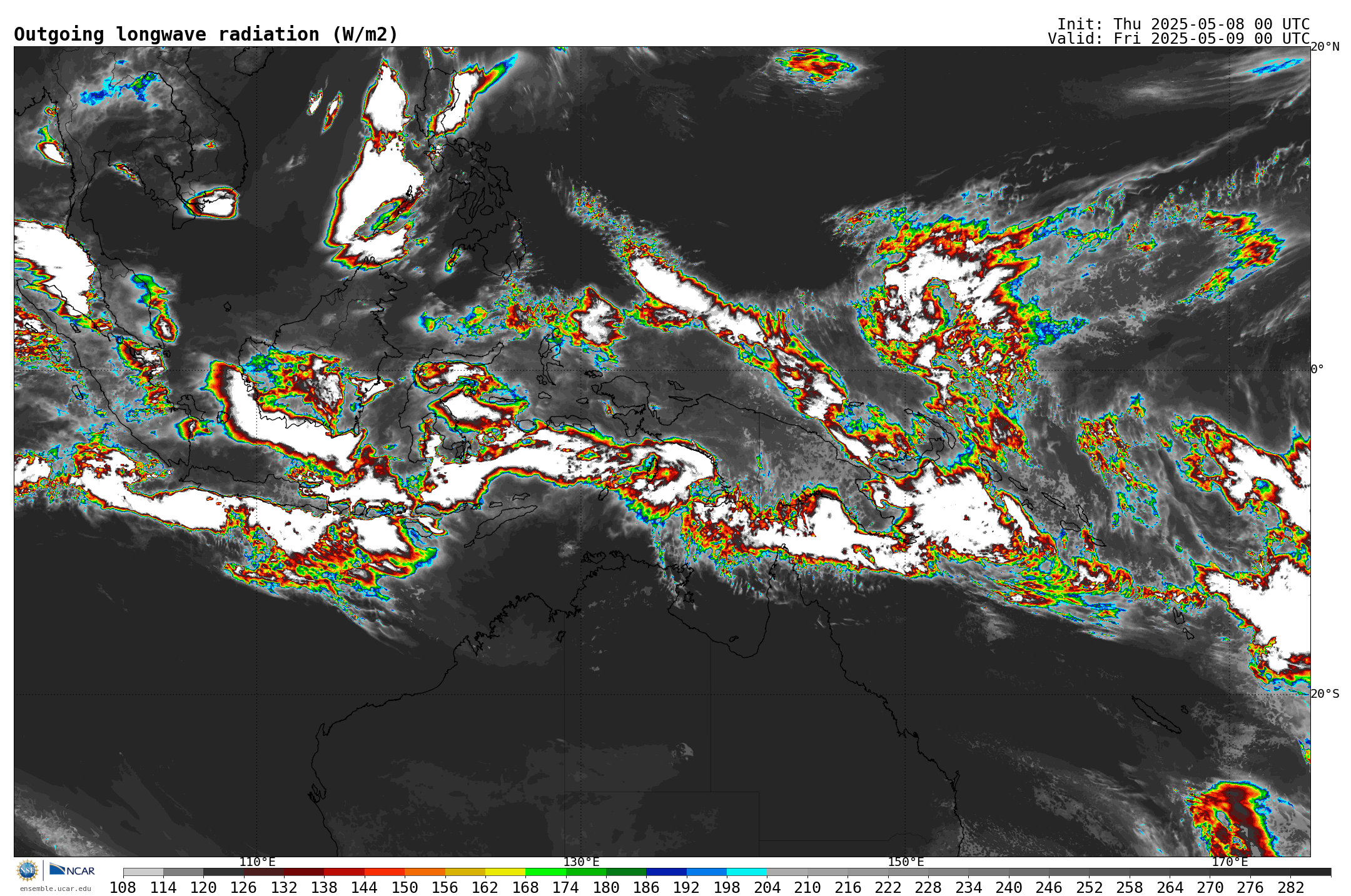Image resolution: width=1351 pixels, height=896 pixels.
Task: Pick the lightest gray colorbar swatch after 108
Action: pyautogui.click(x=143, y=872)
